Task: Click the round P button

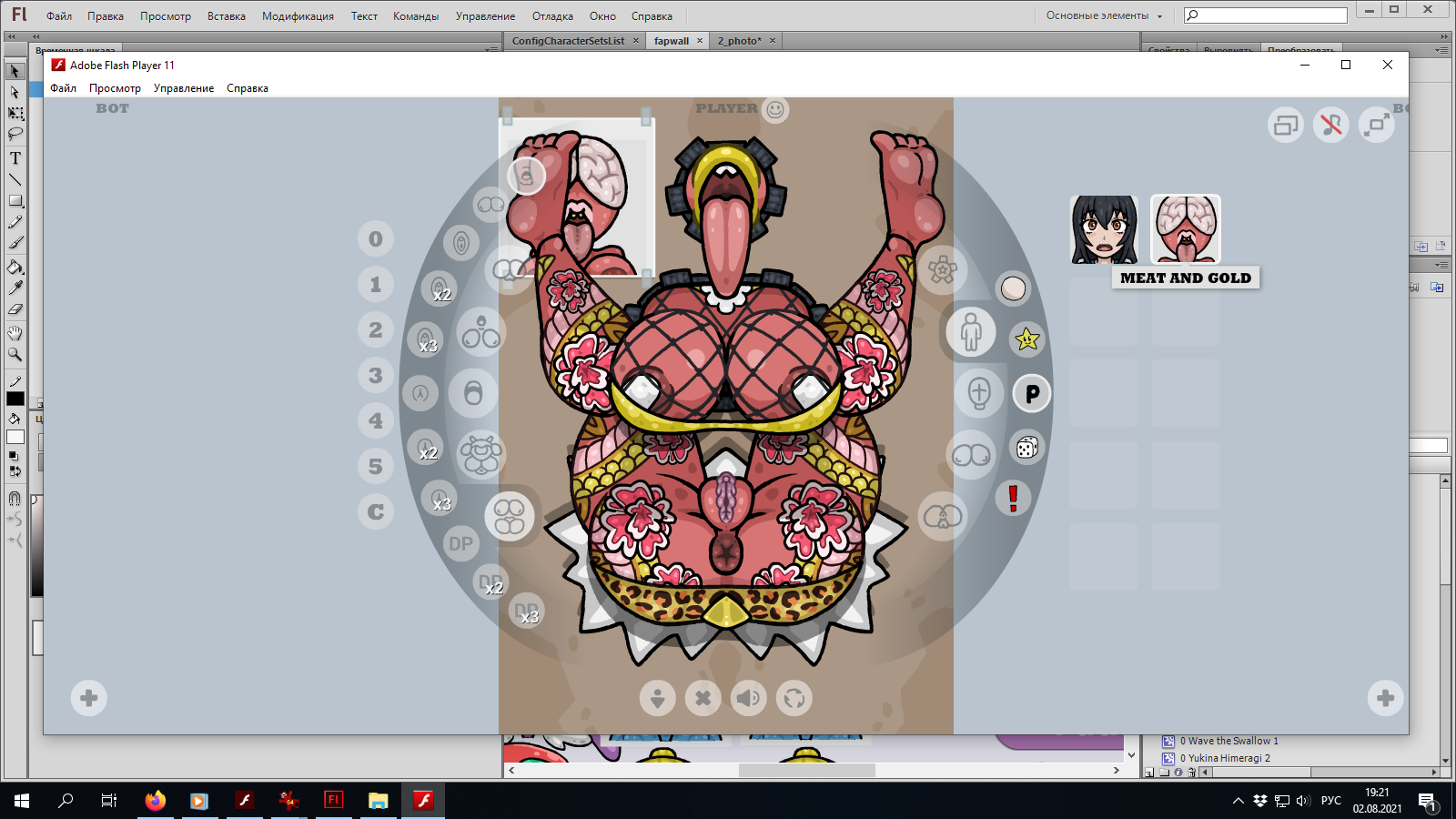Action: (x=1032, y=394)
